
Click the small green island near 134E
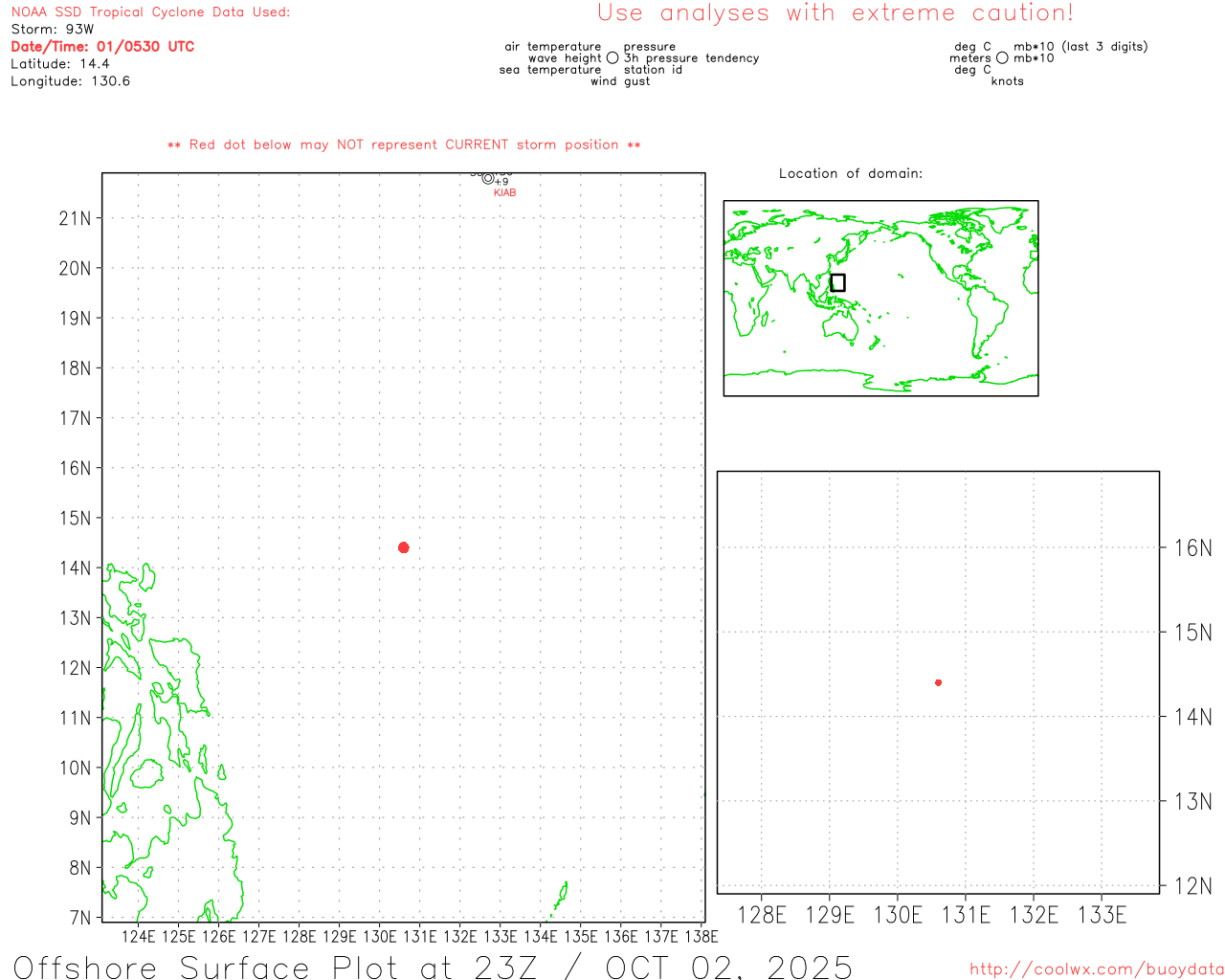[x=560, y=898]
